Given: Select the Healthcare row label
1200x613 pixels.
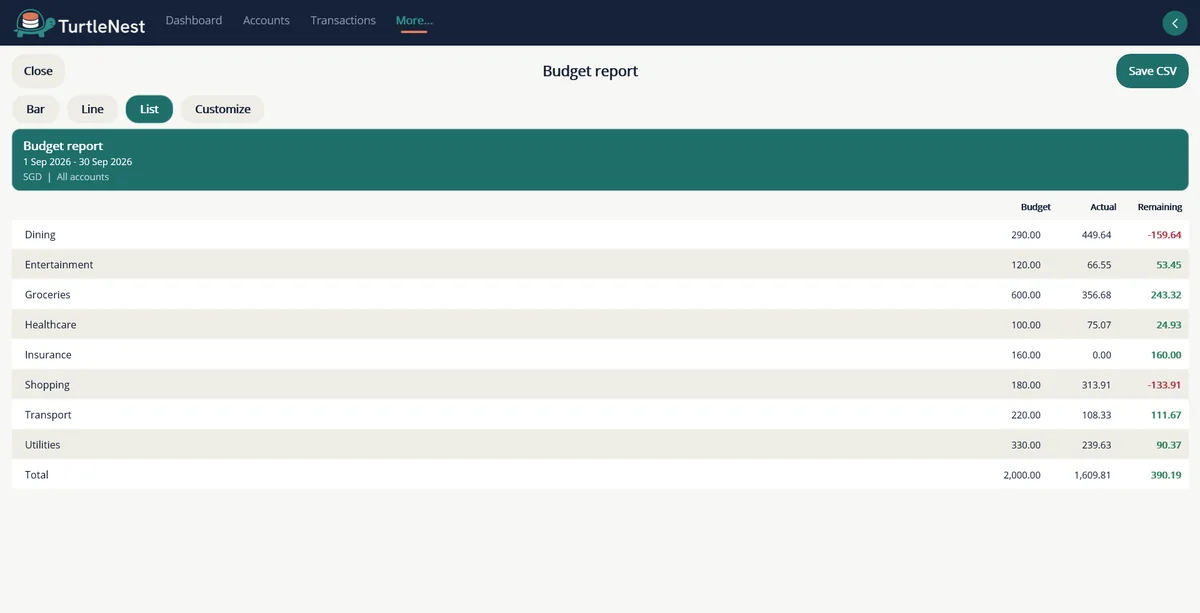Looking at the screenshot, I should coord(51,325).
